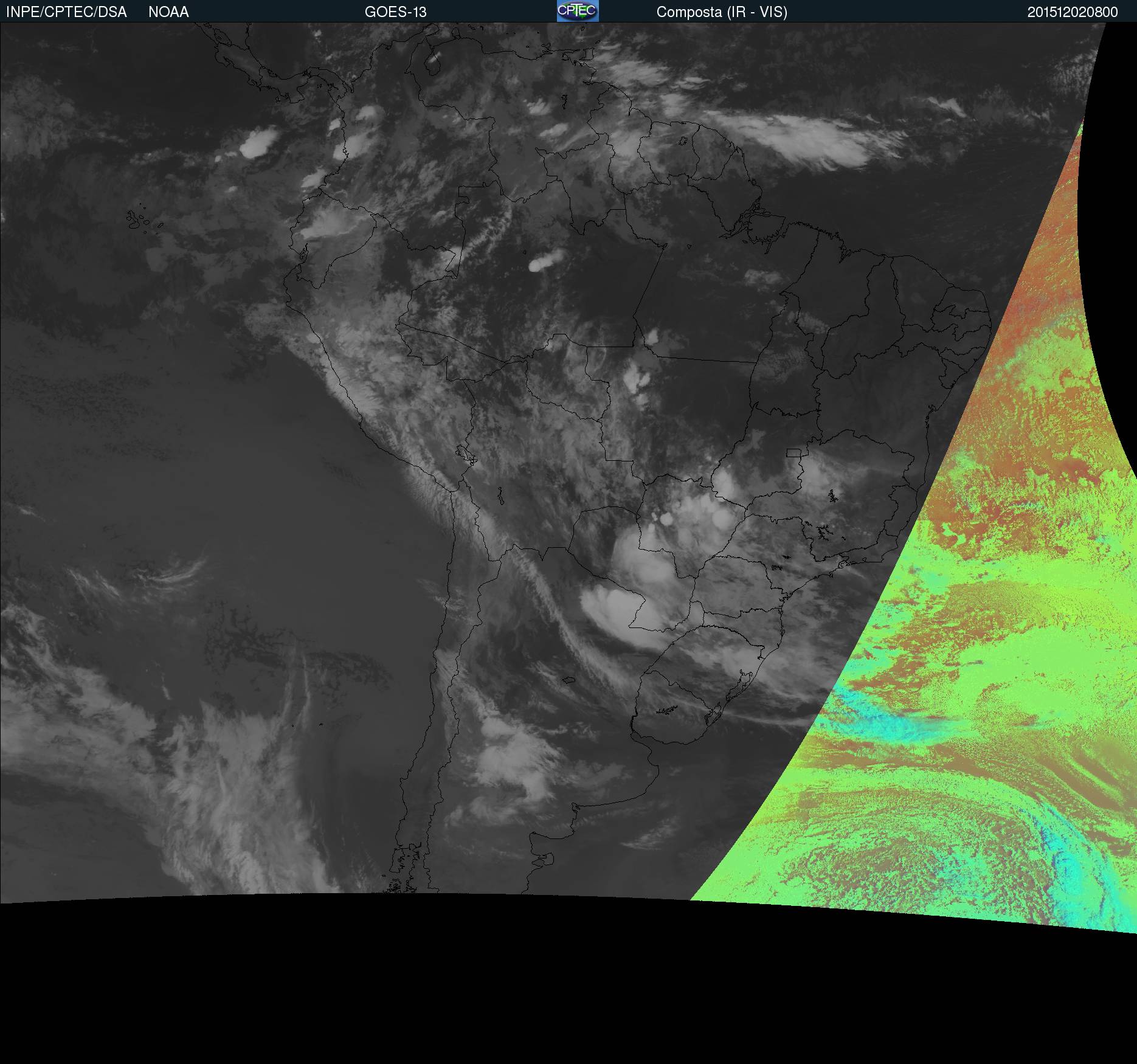1137x1064 pixels.
Task: Click the GOES-13 satellite label
Action: point(396,12)
